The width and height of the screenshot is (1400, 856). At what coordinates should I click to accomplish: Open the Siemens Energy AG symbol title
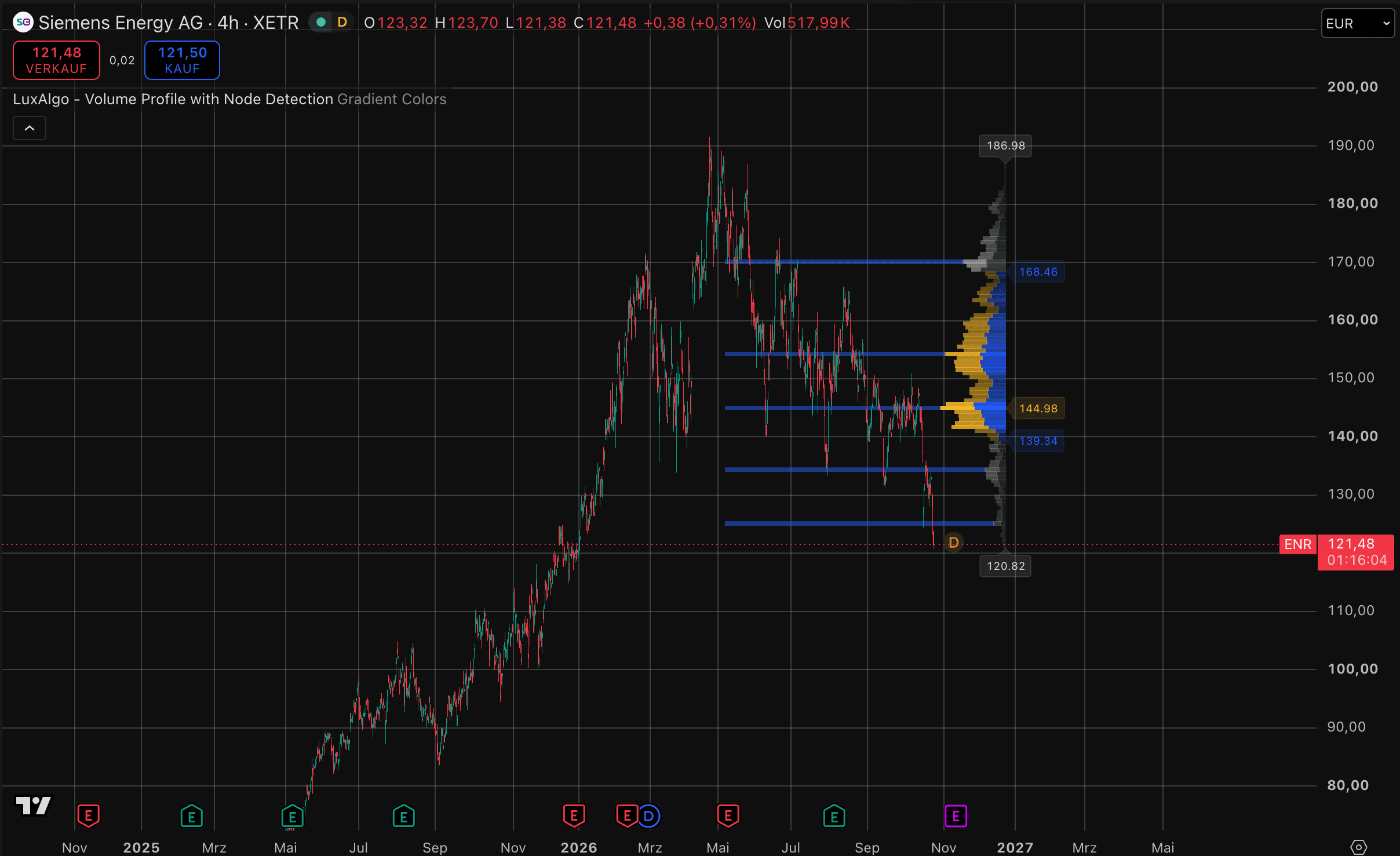[168, 23]
